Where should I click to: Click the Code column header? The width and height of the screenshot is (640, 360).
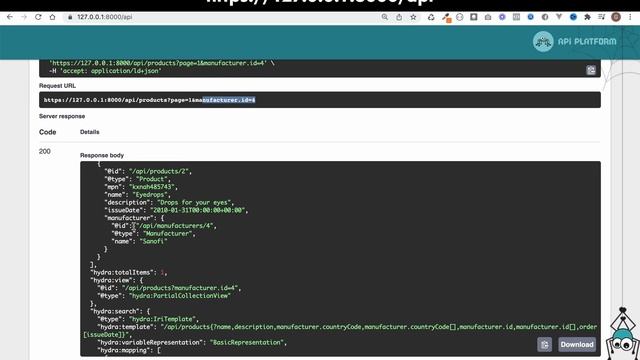click(47, 132)
